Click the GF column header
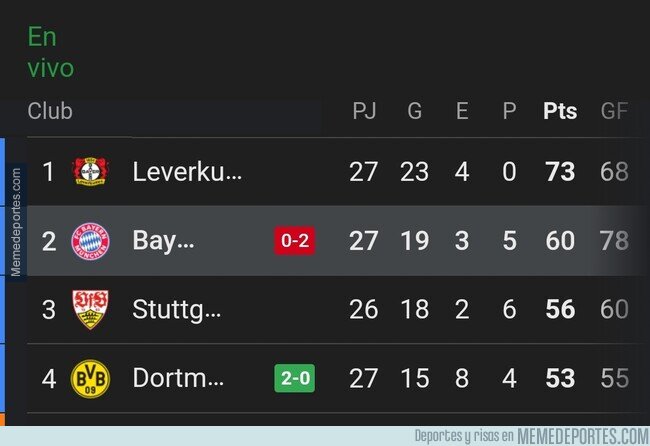Viewport: 650px width, 446px height. tap(614, 111)
